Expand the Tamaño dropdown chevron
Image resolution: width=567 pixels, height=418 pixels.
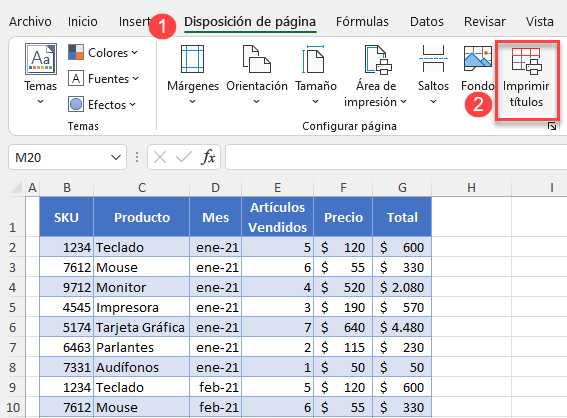point(315,102)
